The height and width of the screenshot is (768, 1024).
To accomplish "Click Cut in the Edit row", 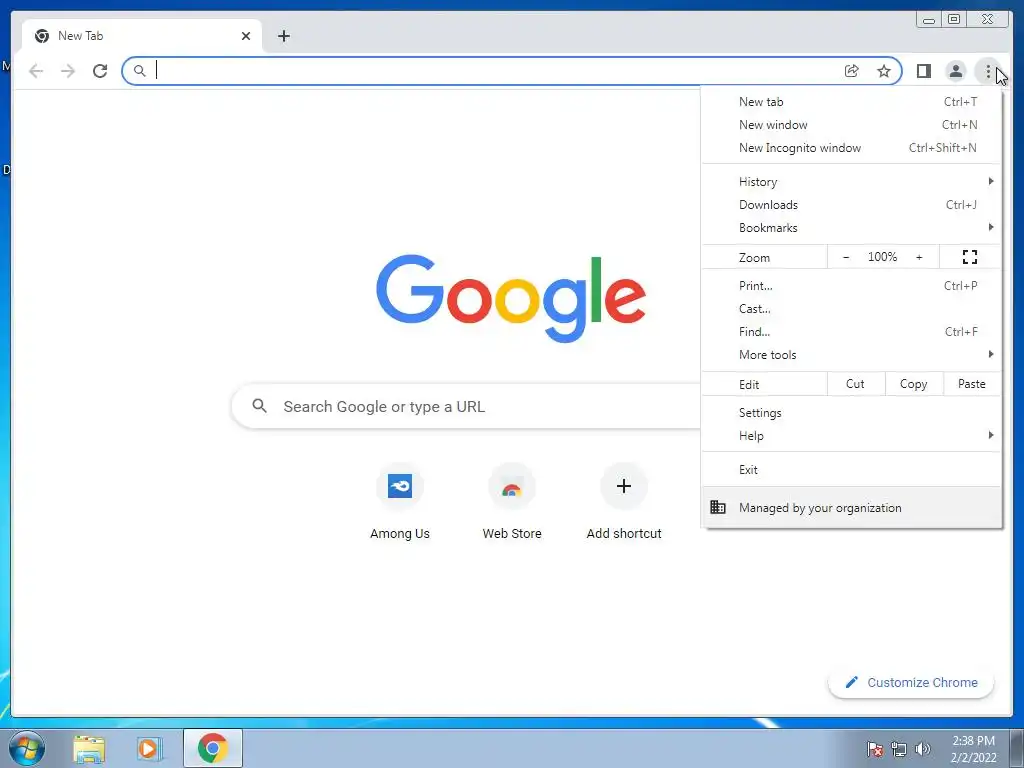I will click(856, 384).
